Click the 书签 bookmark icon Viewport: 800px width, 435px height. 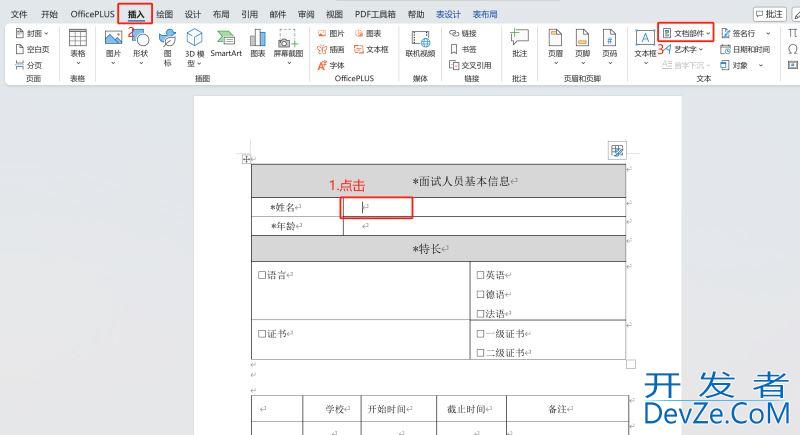(463, 49)
